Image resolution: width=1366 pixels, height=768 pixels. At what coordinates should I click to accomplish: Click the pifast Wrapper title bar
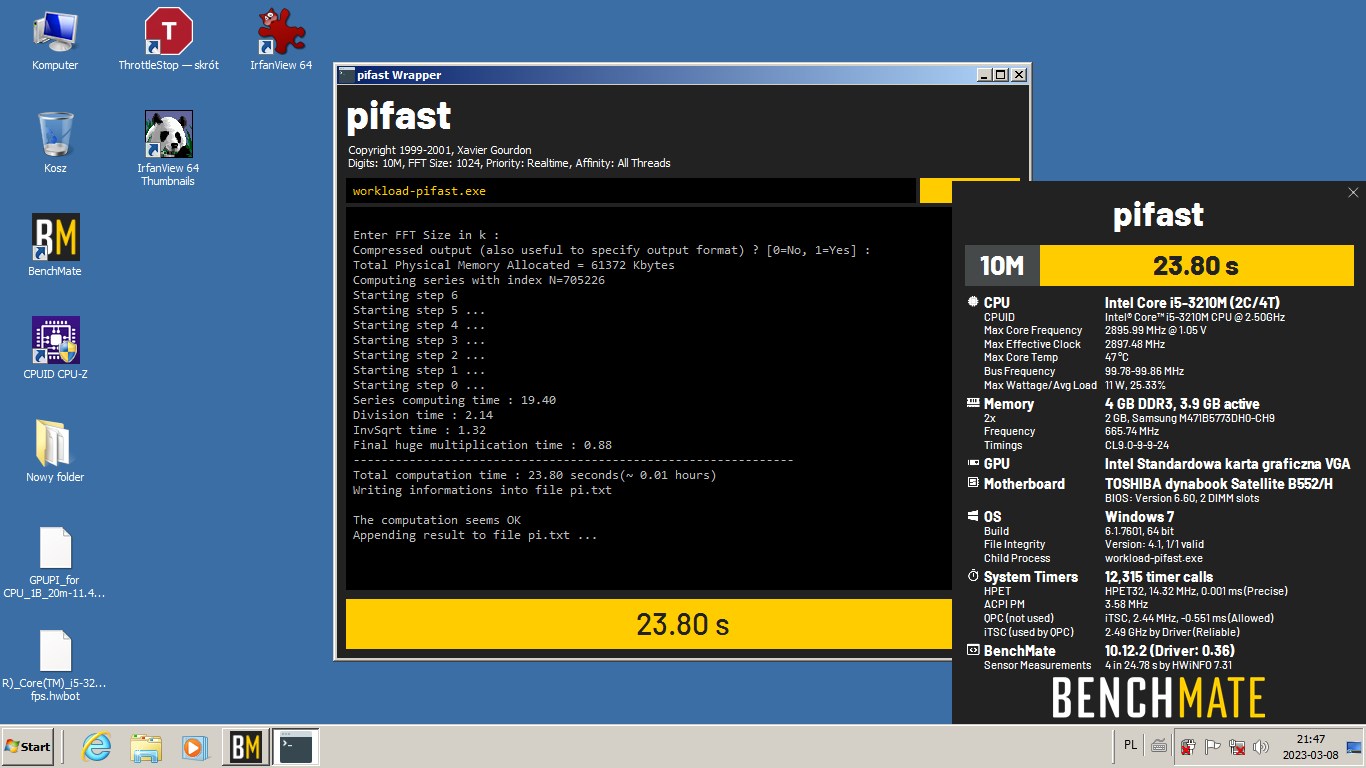click(655, 75)
